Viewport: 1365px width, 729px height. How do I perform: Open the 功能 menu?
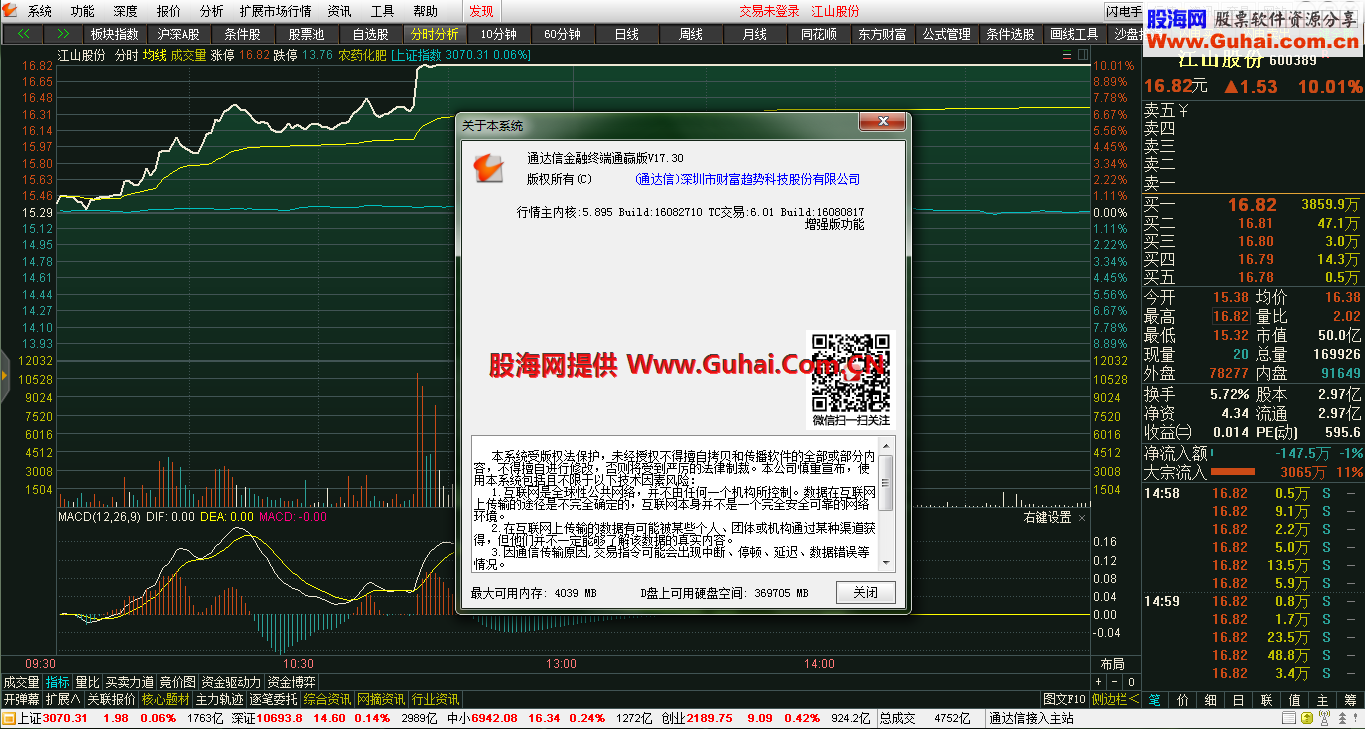point(82,11)
